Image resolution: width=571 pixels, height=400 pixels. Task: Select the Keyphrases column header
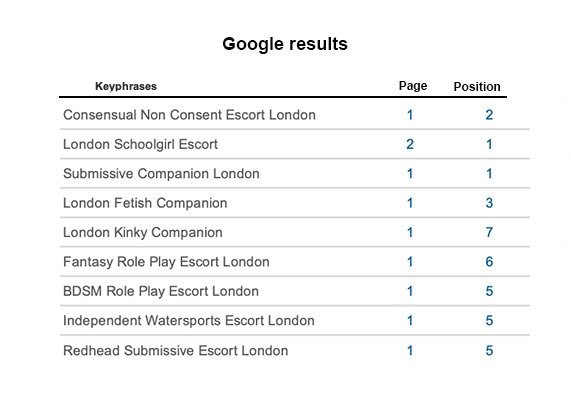126,86
